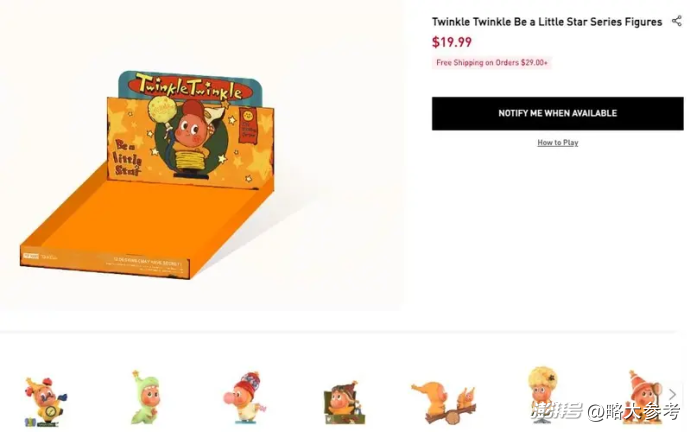Pick the figure sitting in suitcase thumbnail
The height and width of the screenshot is (432, 690).
click(344, 402)
